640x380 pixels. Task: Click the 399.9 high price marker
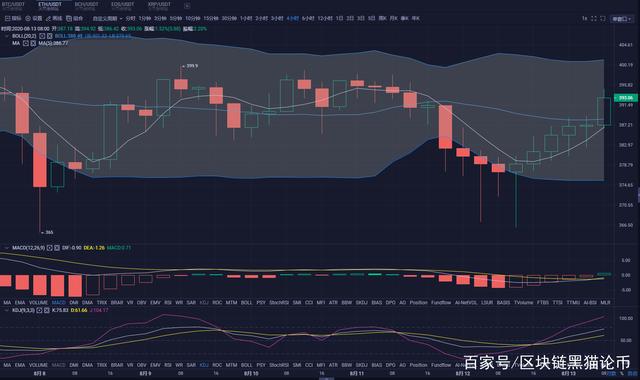coord(190,66)
